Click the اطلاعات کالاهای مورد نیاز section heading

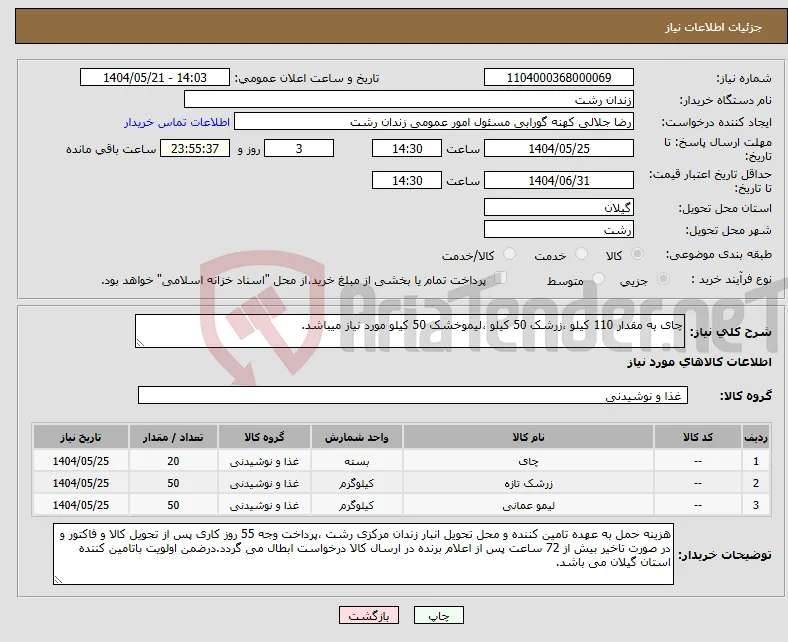[699, 362]
